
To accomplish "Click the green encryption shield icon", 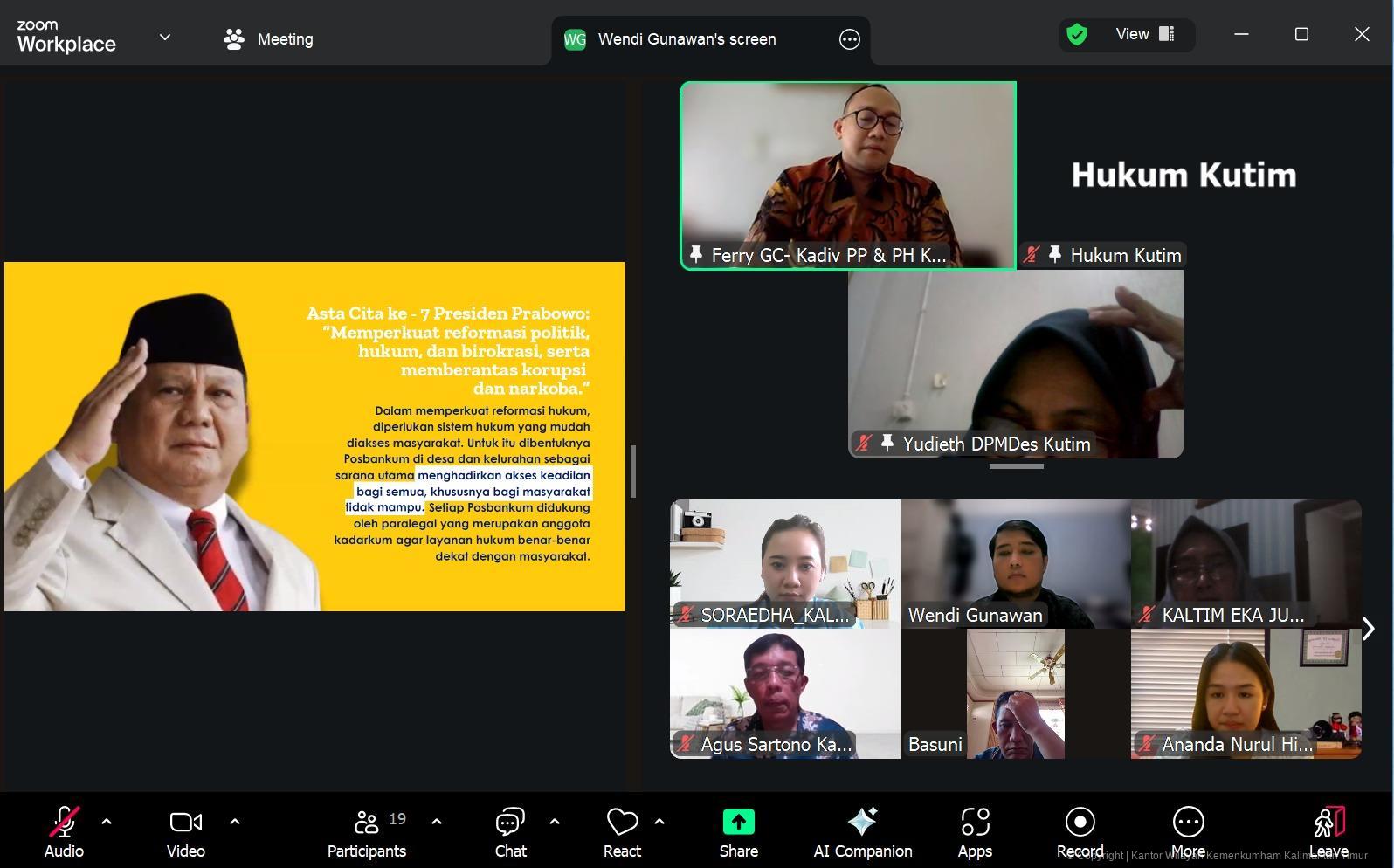I will [x=1077, y=35].
